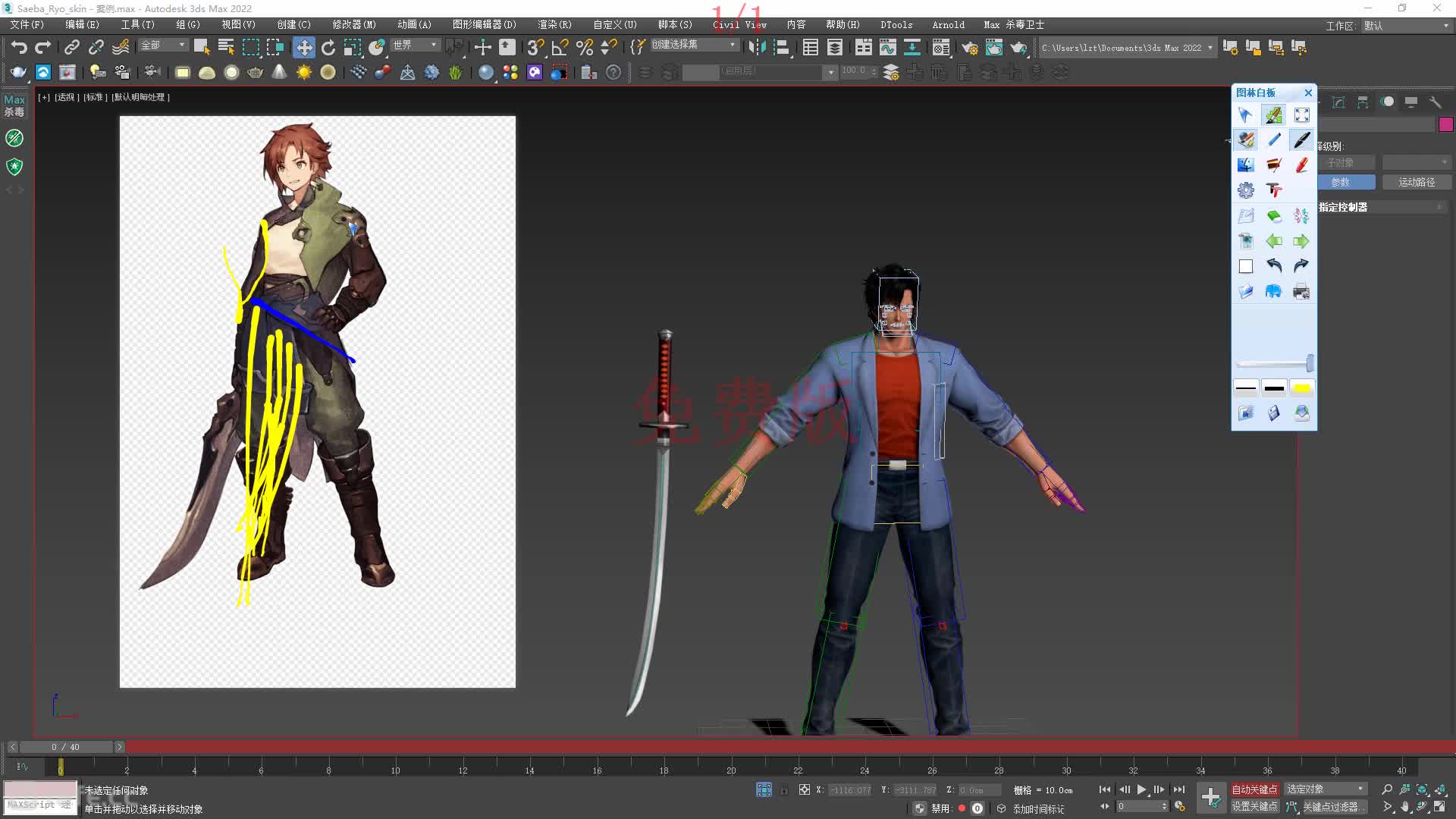The image size is (1456, 819).
Task: Toggle the selection lock padlock
Action: pyautogui.click(x=784, y=790)
